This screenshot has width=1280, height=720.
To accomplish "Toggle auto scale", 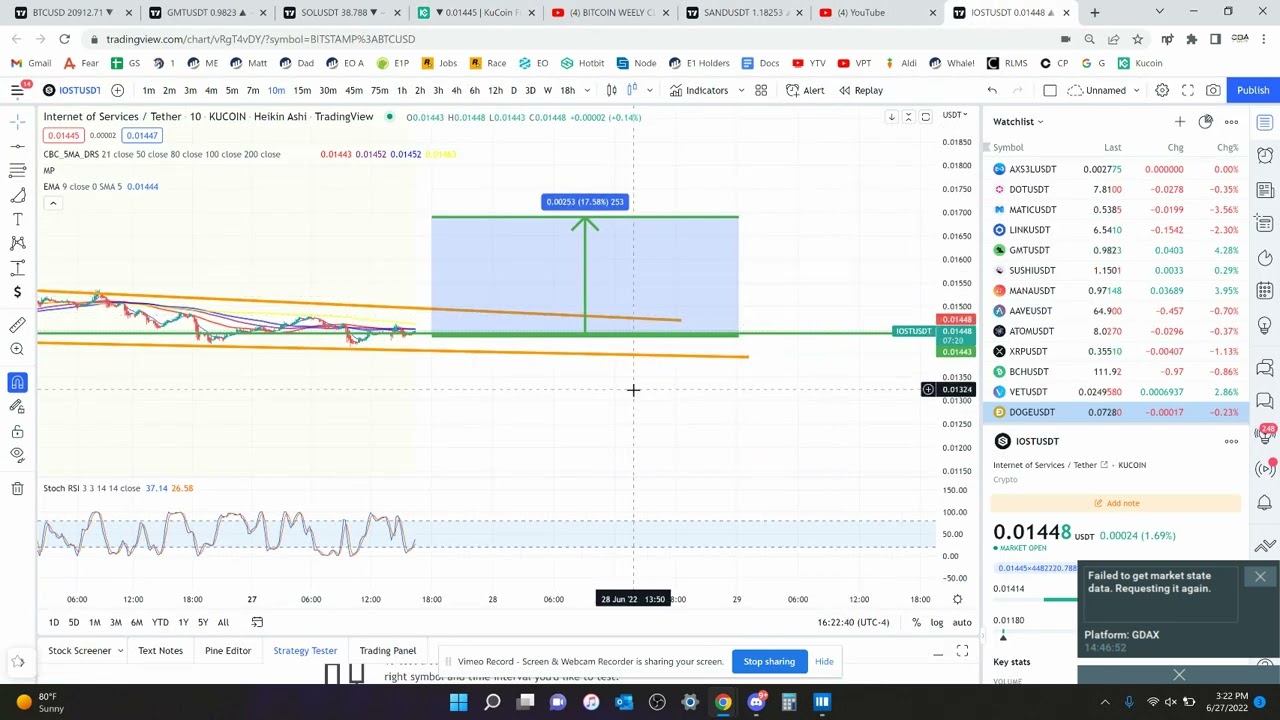I will point(962,622).
